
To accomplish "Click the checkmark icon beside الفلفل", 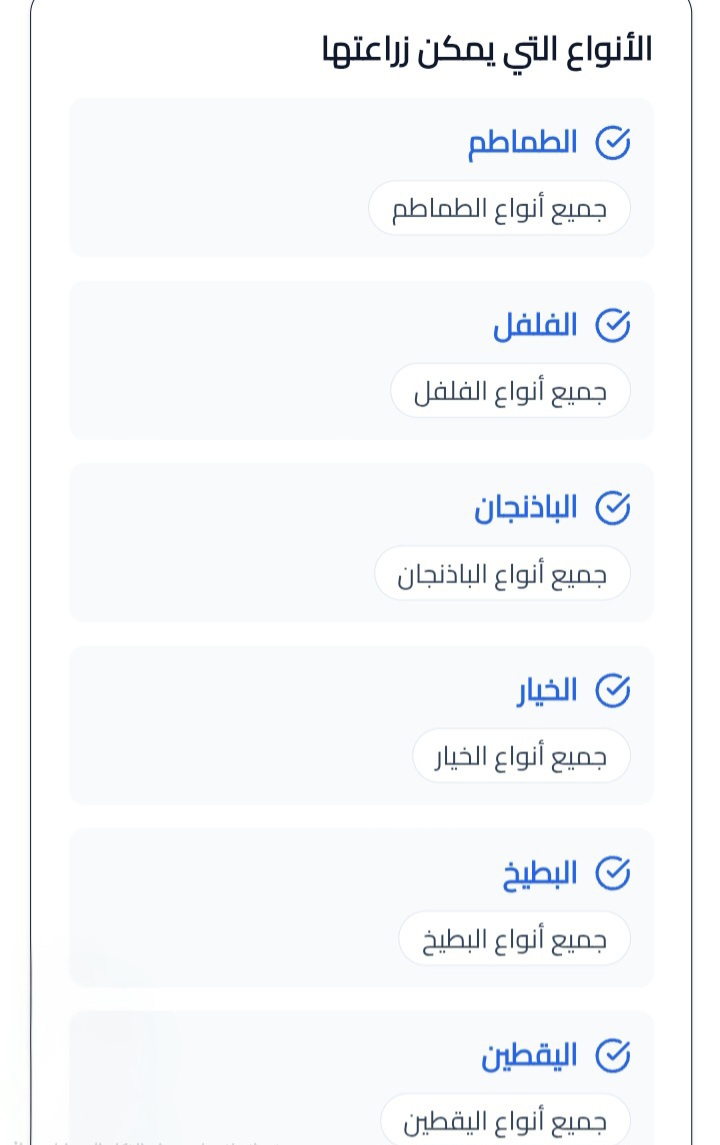I will [612, 325].
